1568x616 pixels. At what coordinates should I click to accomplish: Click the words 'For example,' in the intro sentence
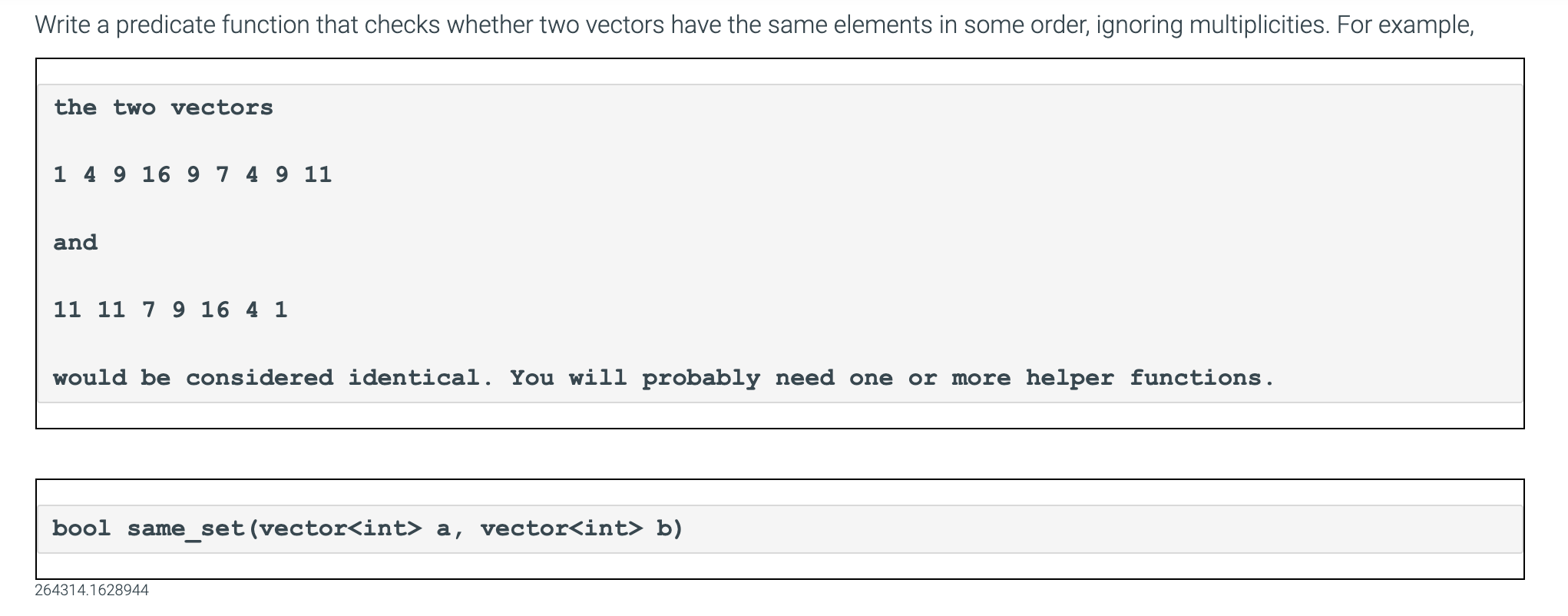tap(1406, 25)
